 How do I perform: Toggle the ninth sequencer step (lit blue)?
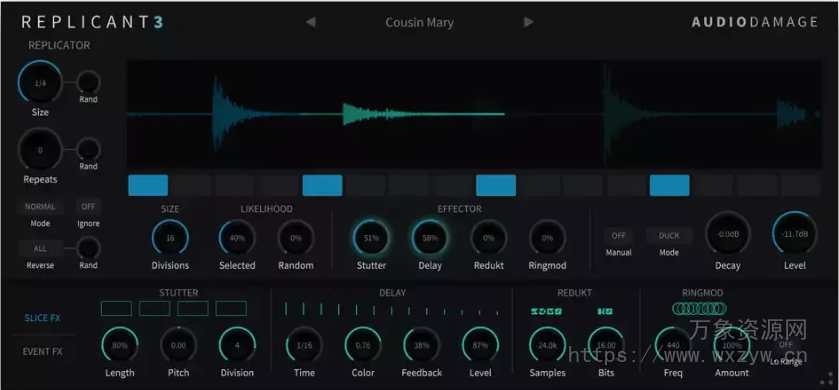click(496, 185)
